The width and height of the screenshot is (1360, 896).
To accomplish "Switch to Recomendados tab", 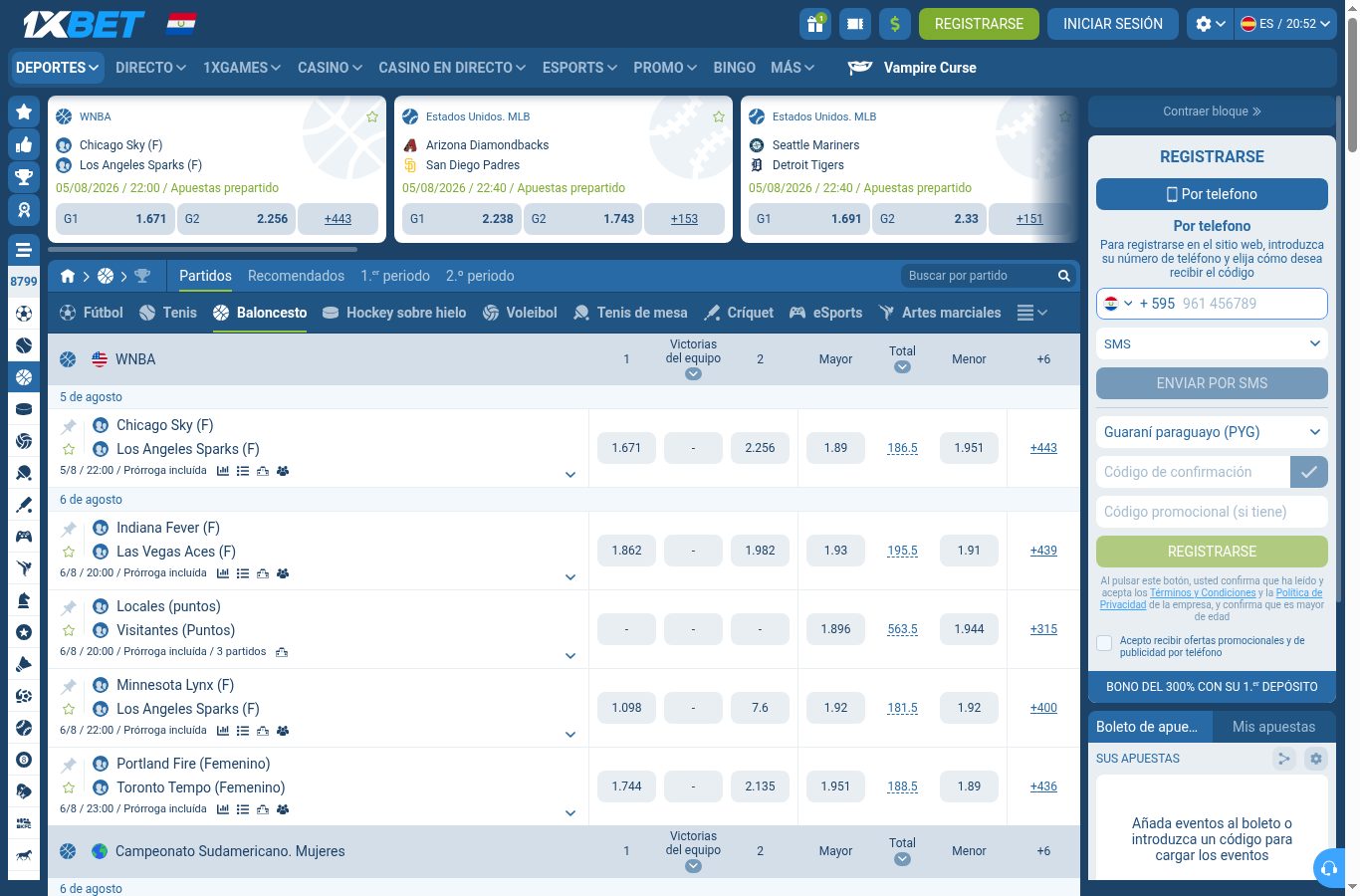I will coord(296,276).
